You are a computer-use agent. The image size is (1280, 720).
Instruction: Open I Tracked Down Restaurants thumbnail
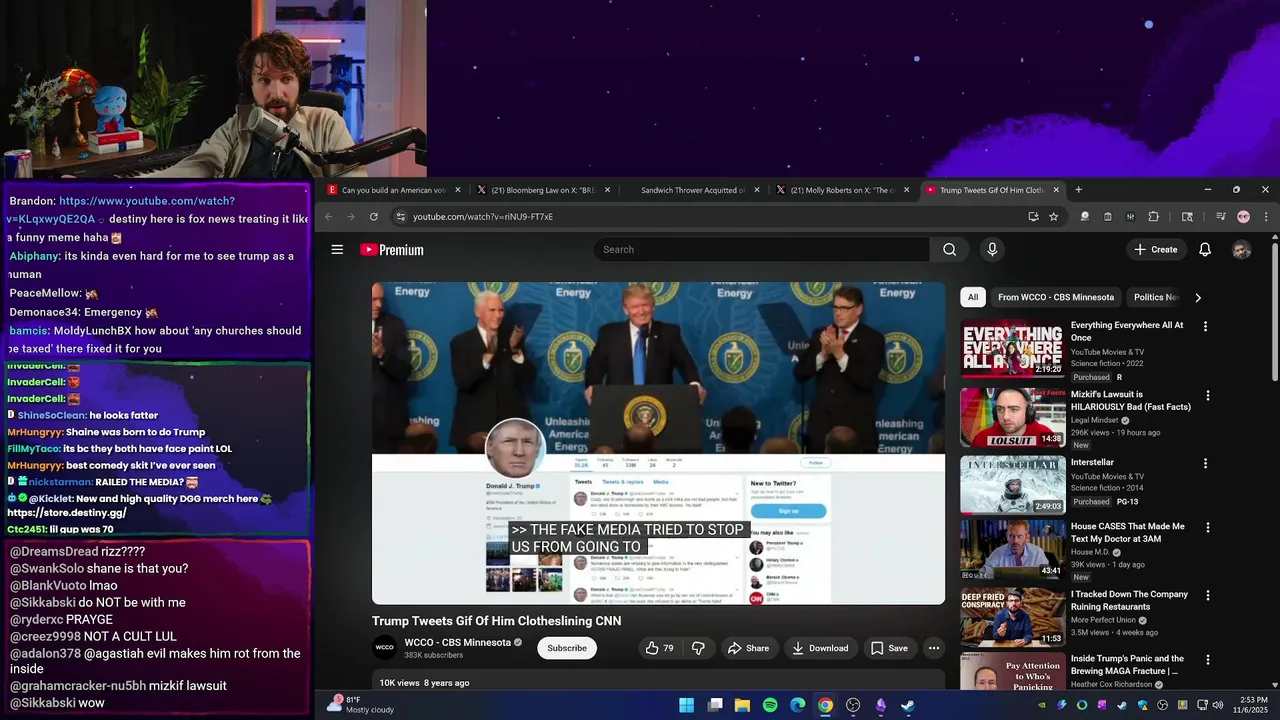[x=1013, y=617]
